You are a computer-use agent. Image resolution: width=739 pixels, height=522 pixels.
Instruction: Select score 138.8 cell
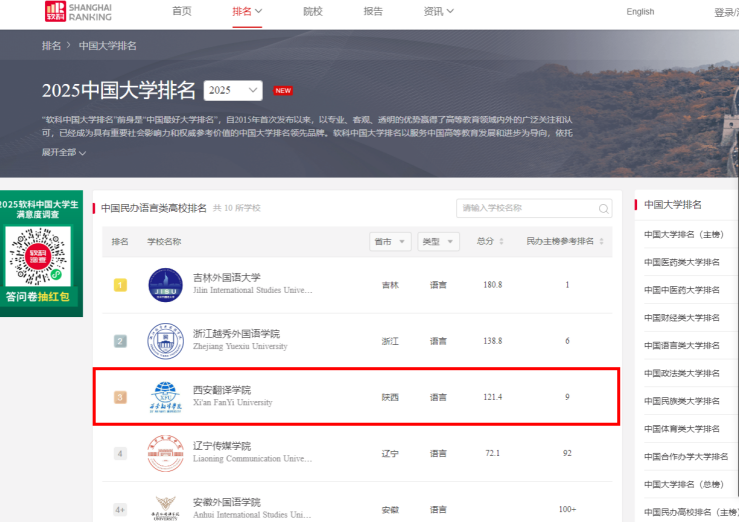493,341
